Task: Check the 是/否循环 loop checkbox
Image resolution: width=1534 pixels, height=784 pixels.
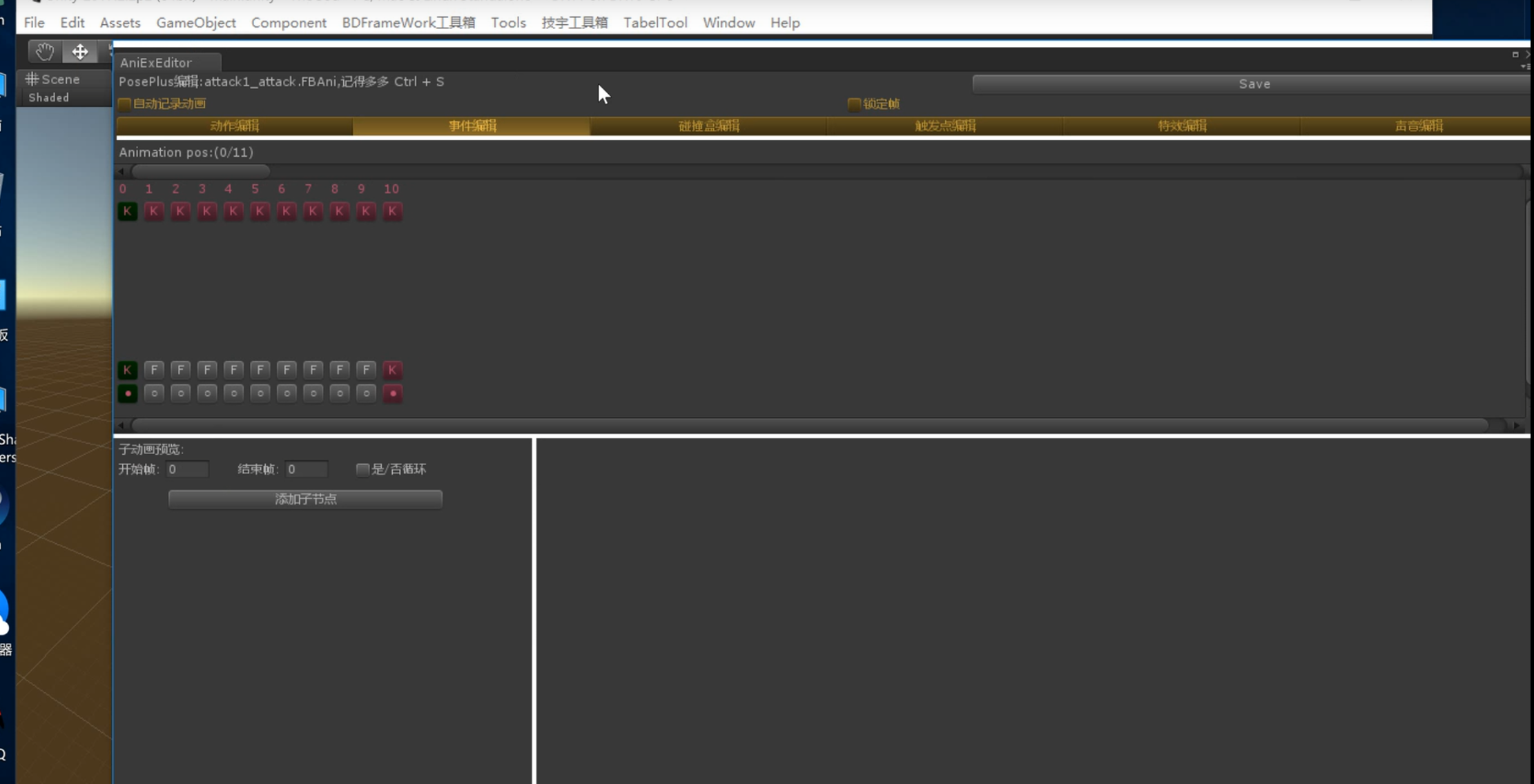Action: (x=362, y=469)
